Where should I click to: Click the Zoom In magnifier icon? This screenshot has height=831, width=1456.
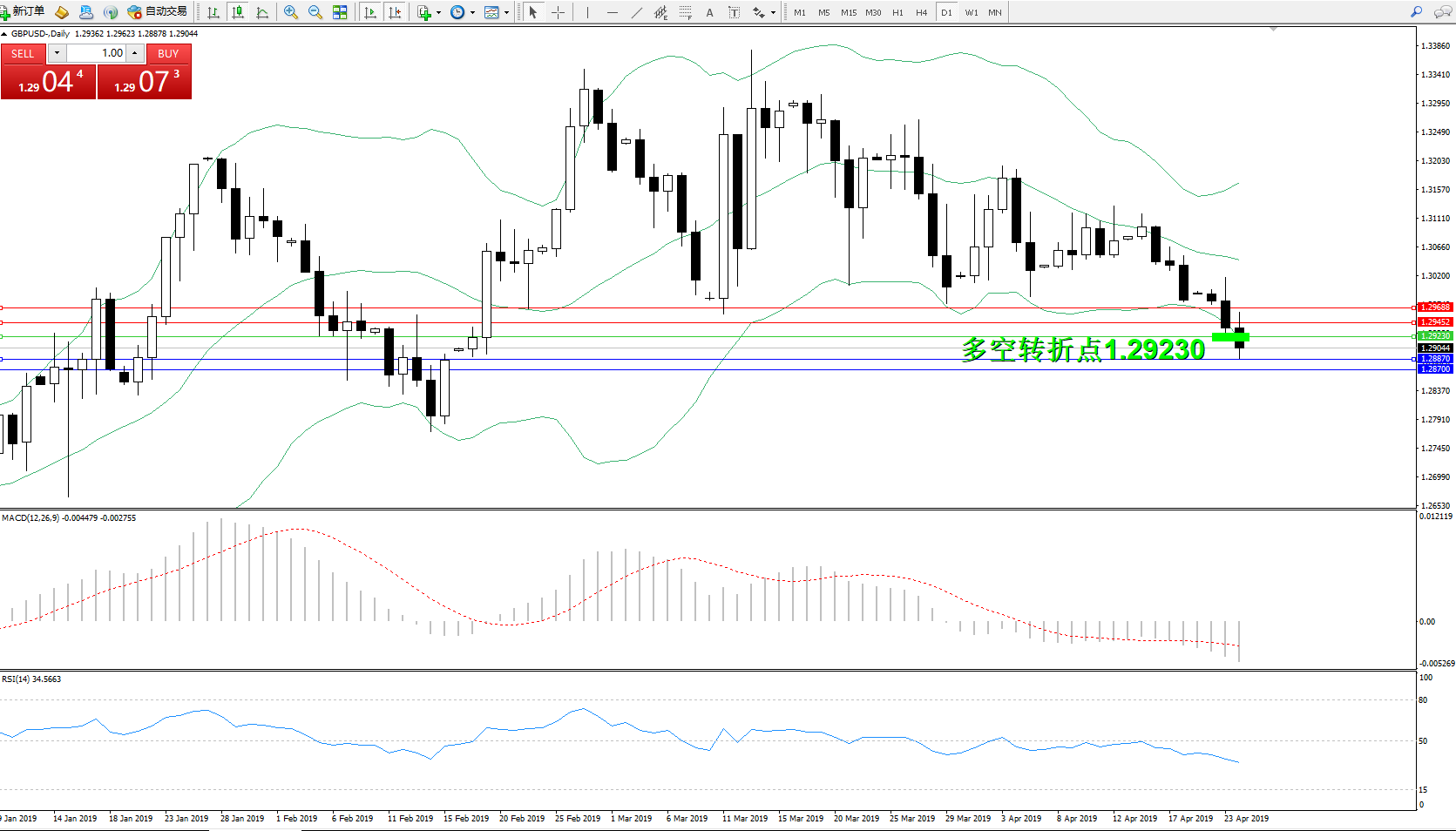point(291,12)
